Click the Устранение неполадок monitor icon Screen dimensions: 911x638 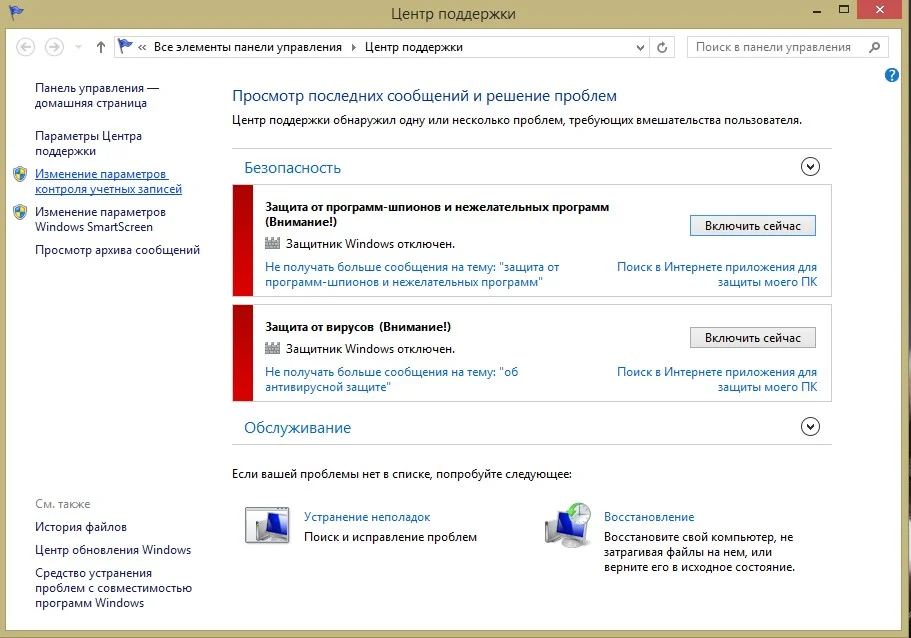coord(267,525)
